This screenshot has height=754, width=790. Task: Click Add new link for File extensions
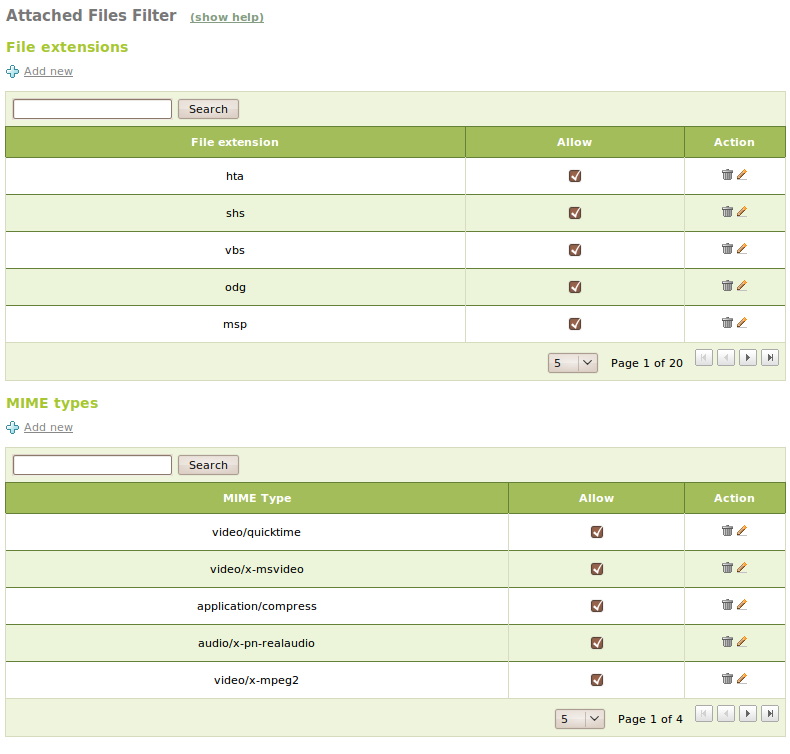pyautogui.click(x=48, y=71)
